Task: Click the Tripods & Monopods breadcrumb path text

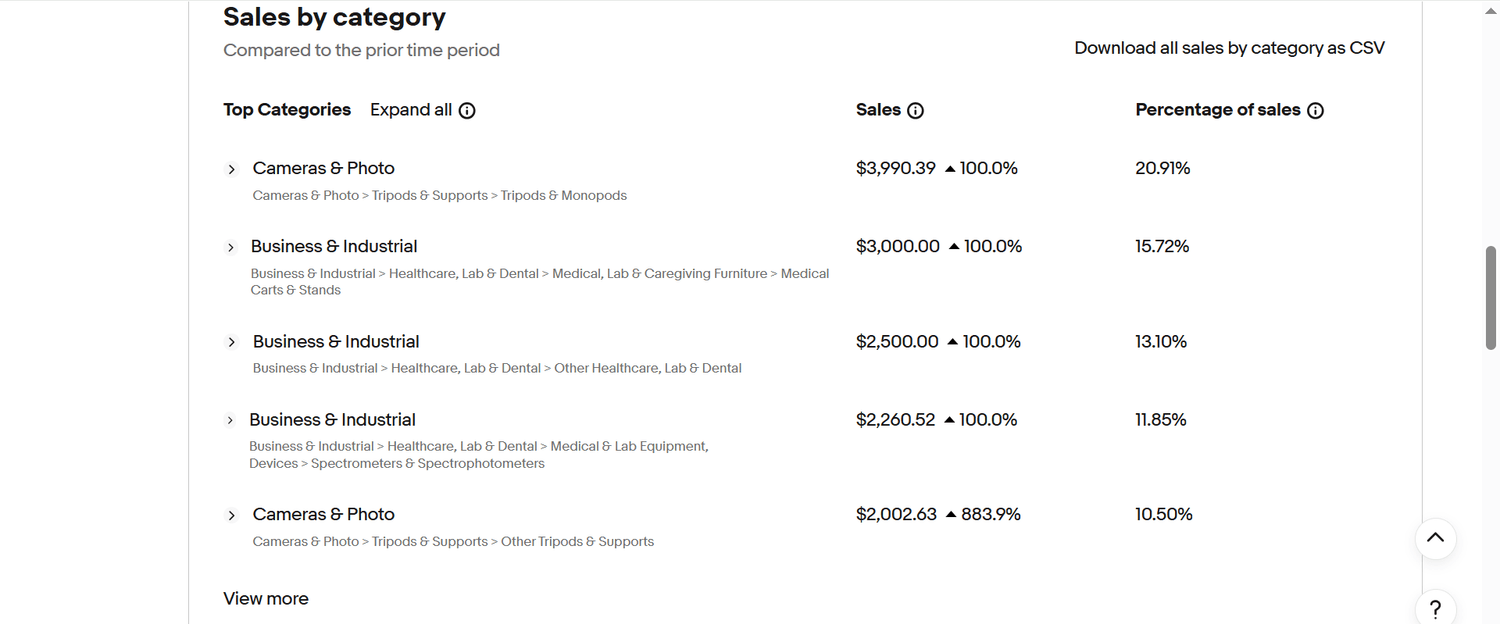Action: [x=440, y=196]
